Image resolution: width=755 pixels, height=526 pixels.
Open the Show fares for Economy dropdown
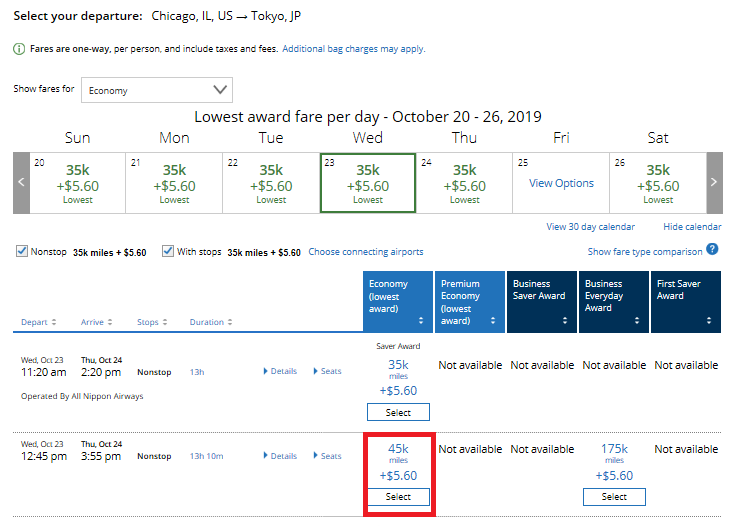coord(157,90)
